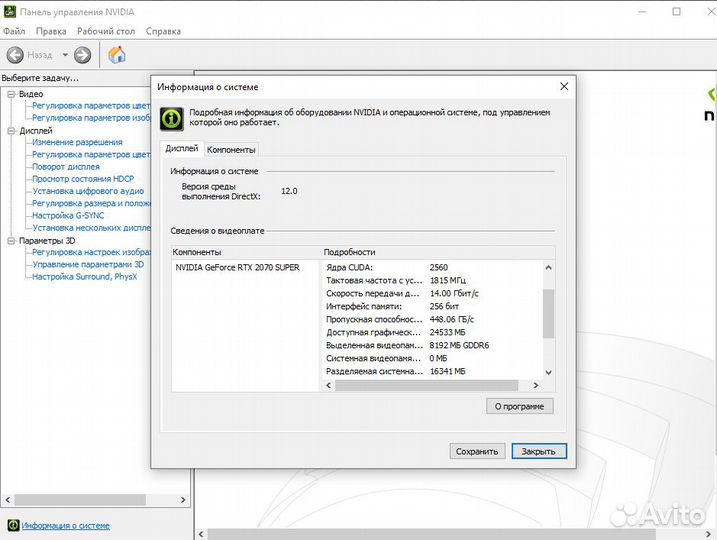Open Установка нескольких дисплеев task
This screenshot has height=540, width=717.
tap(91, 228)
